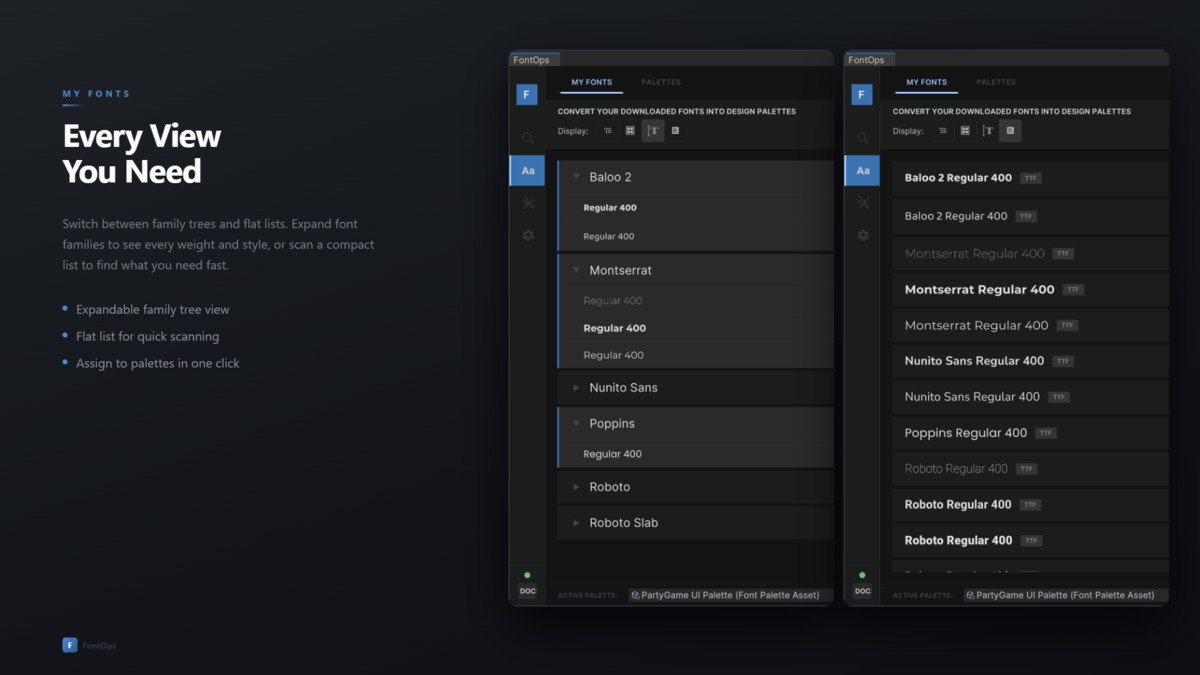Open settings gear in tree view panel sidebar
The image size is (1200, 675).
(528, 235)
